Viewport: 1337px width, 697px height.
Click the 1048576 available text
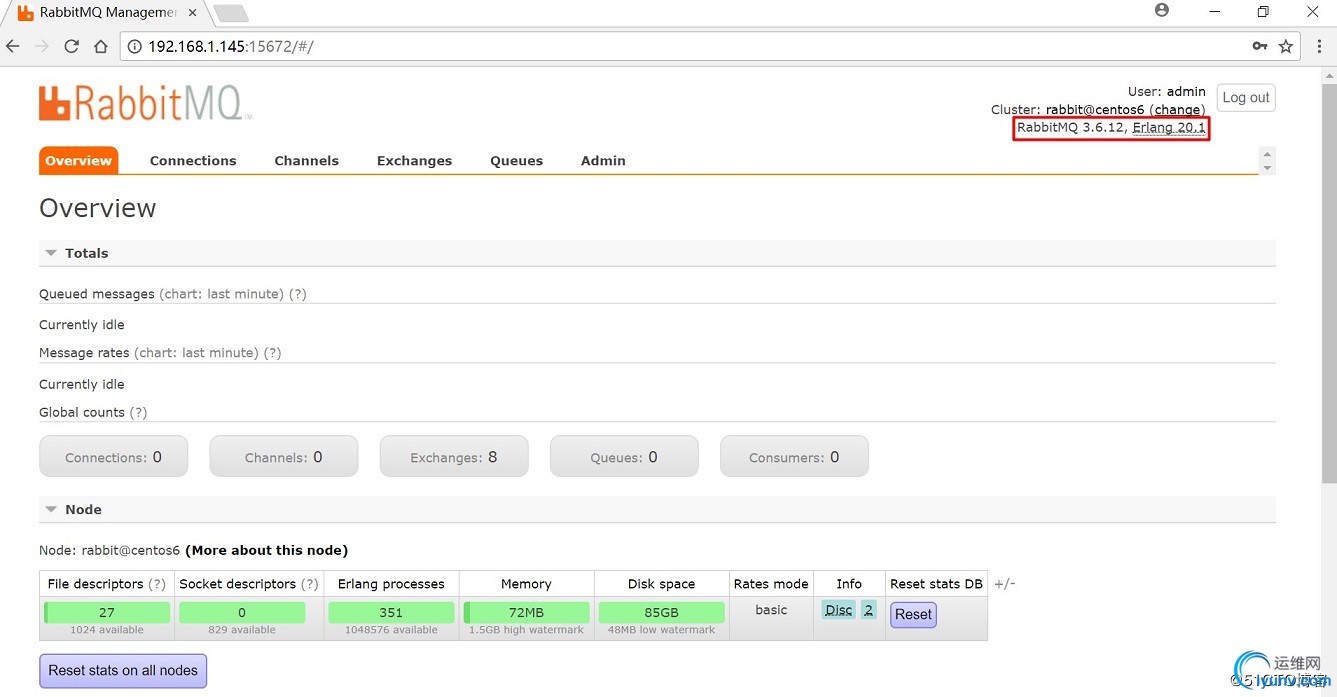click(391, 630)
